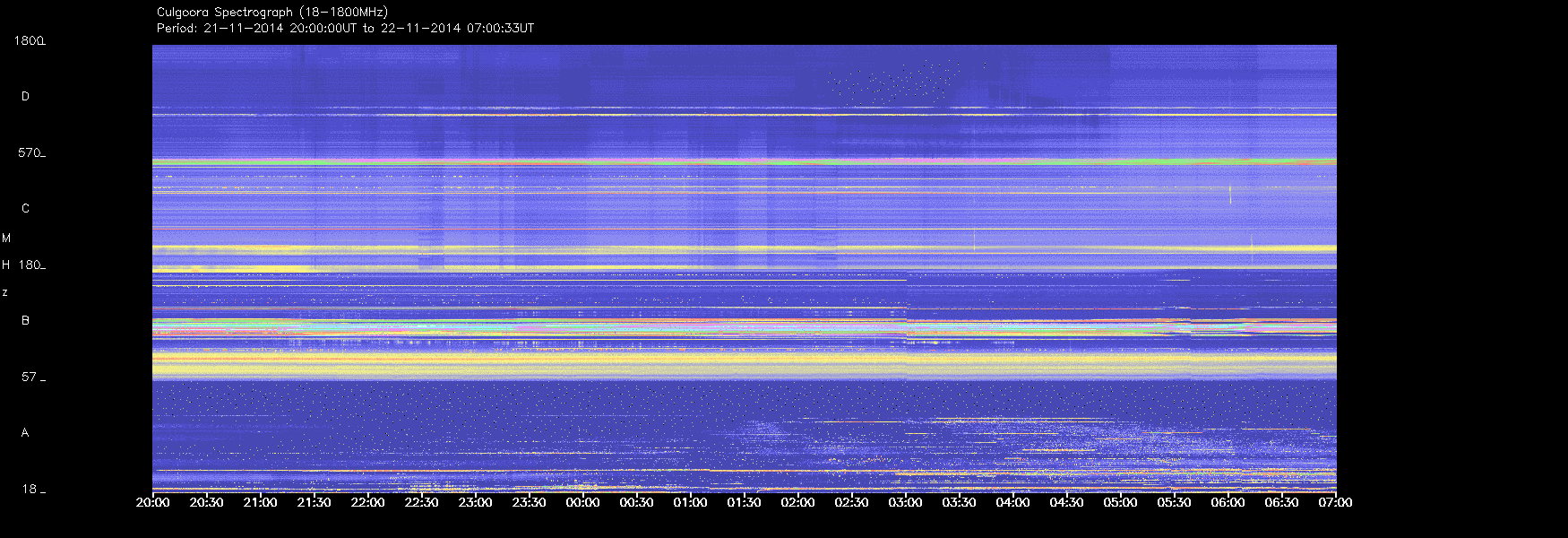Click the Culgoora Spectrograph title text
Viewport: 1568px width, 538px height.
click(272, 13)
